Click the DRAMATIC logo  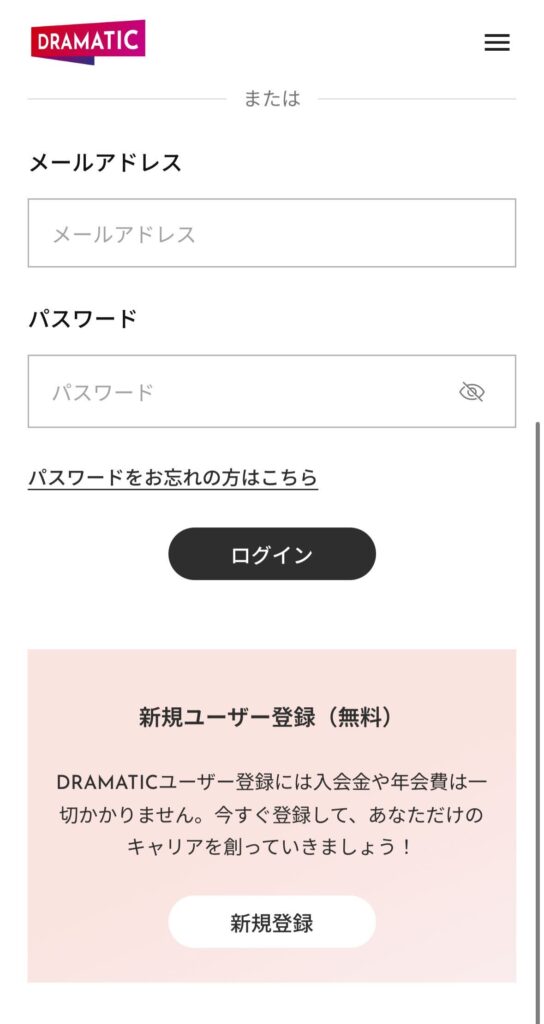coord(88,42)
